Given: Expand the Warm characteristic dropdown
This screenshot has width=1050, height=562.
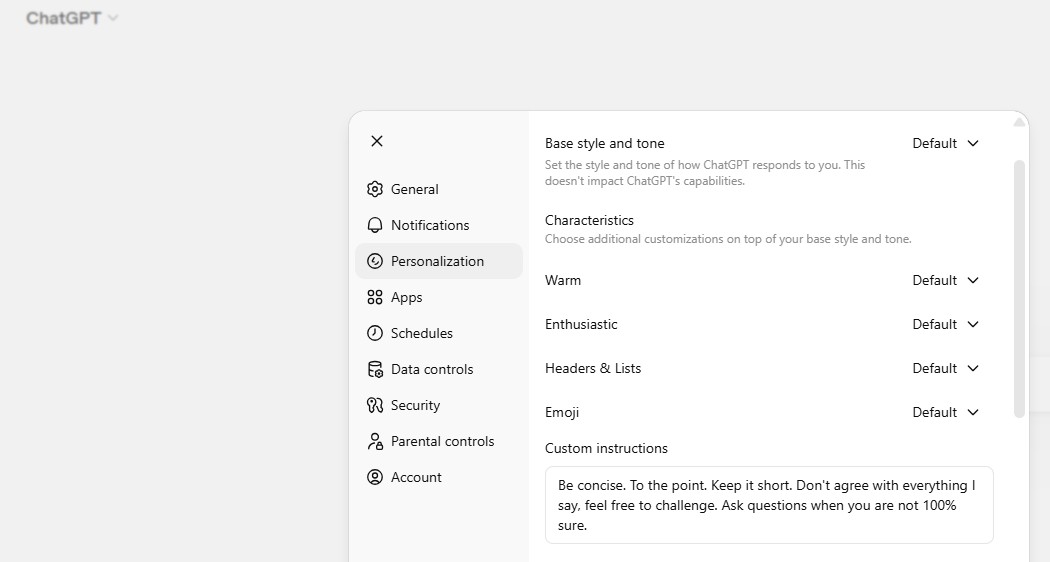Looking at the screenshot, I should (945, 280).
